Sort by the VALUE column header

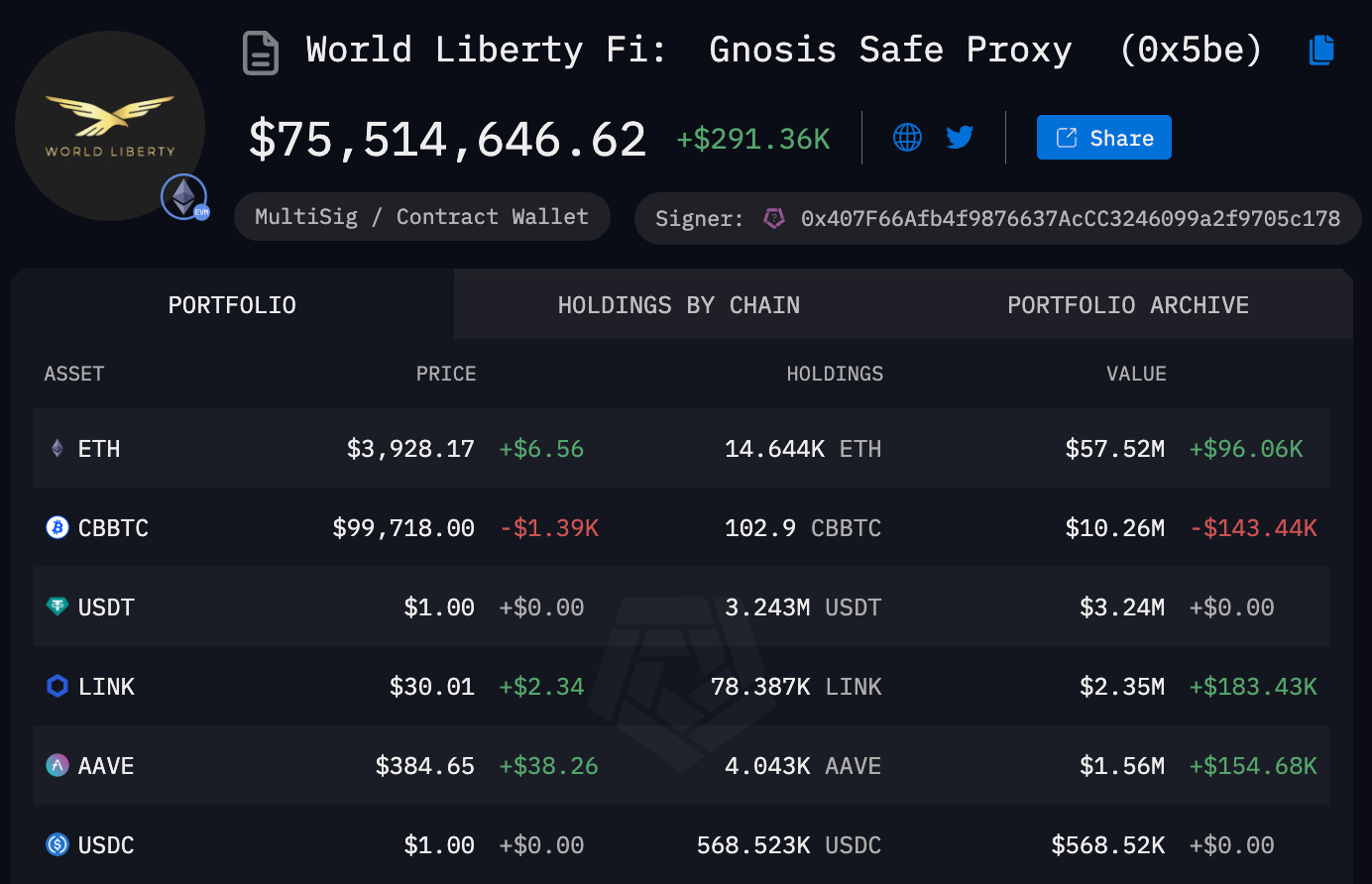click(1136, 374)
